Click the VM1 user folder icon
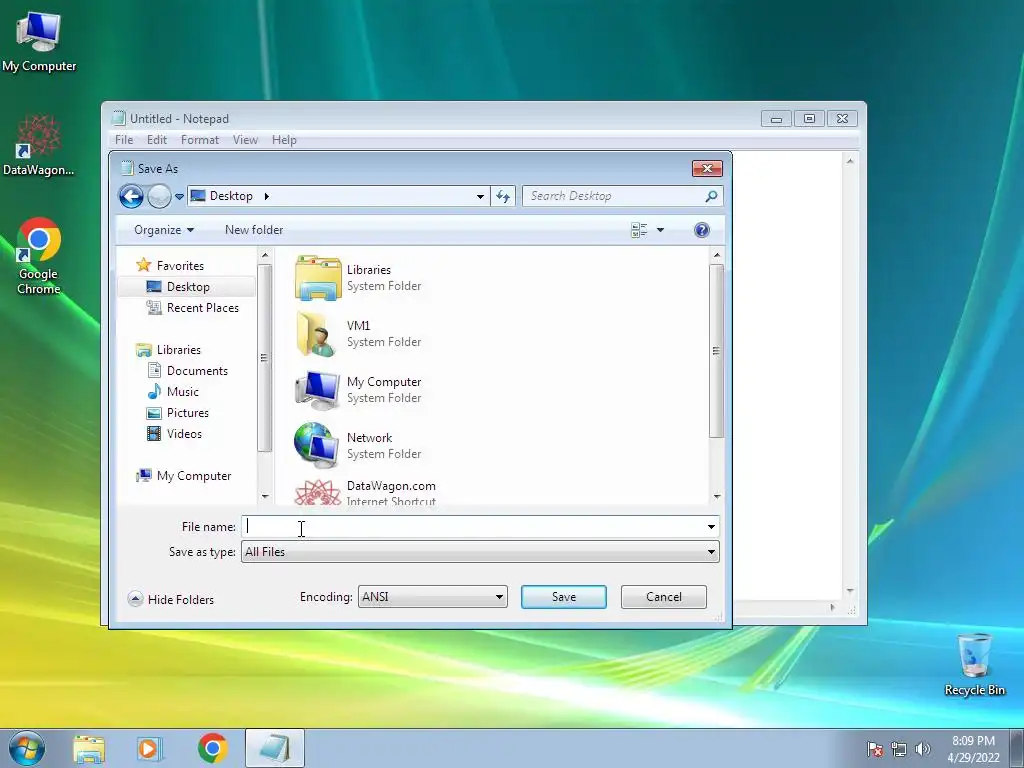This screenshot has height=768, width=1024. click(318, 334)
